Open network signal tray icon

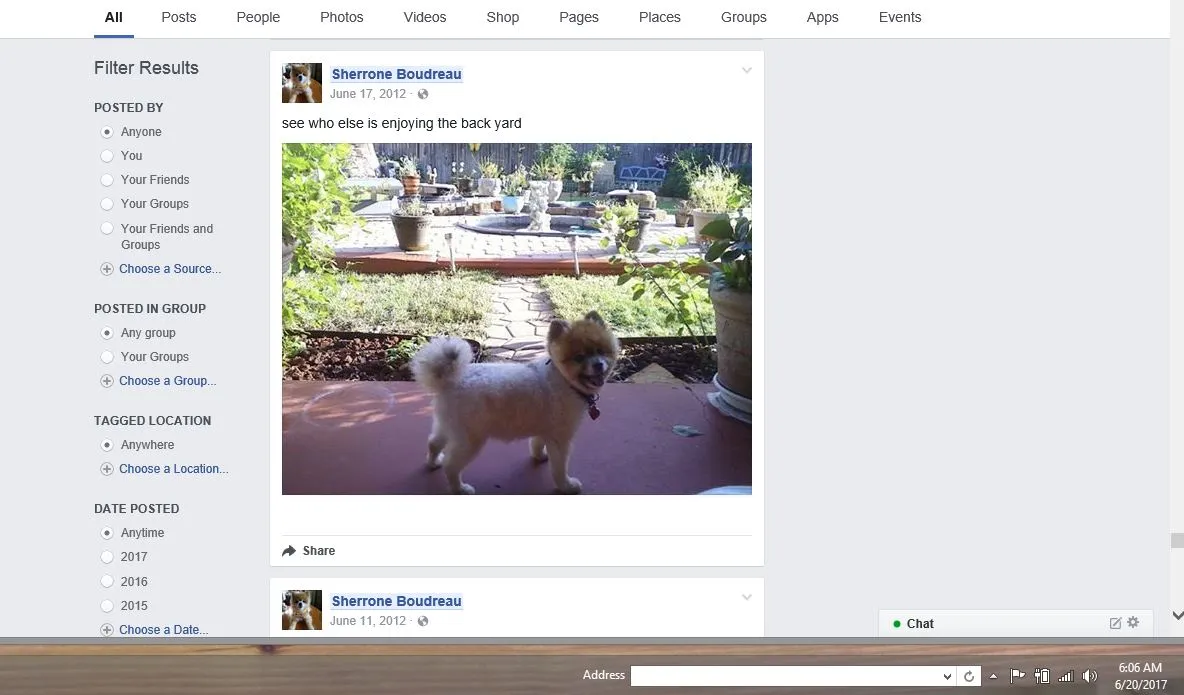[x=1066, y=676]
